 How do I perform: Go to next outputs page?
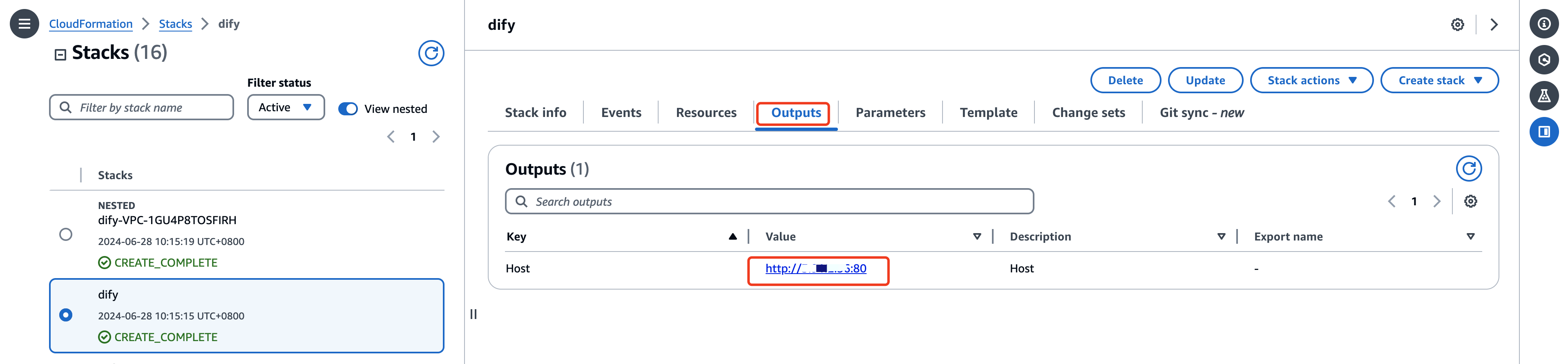click(1436, 201)
